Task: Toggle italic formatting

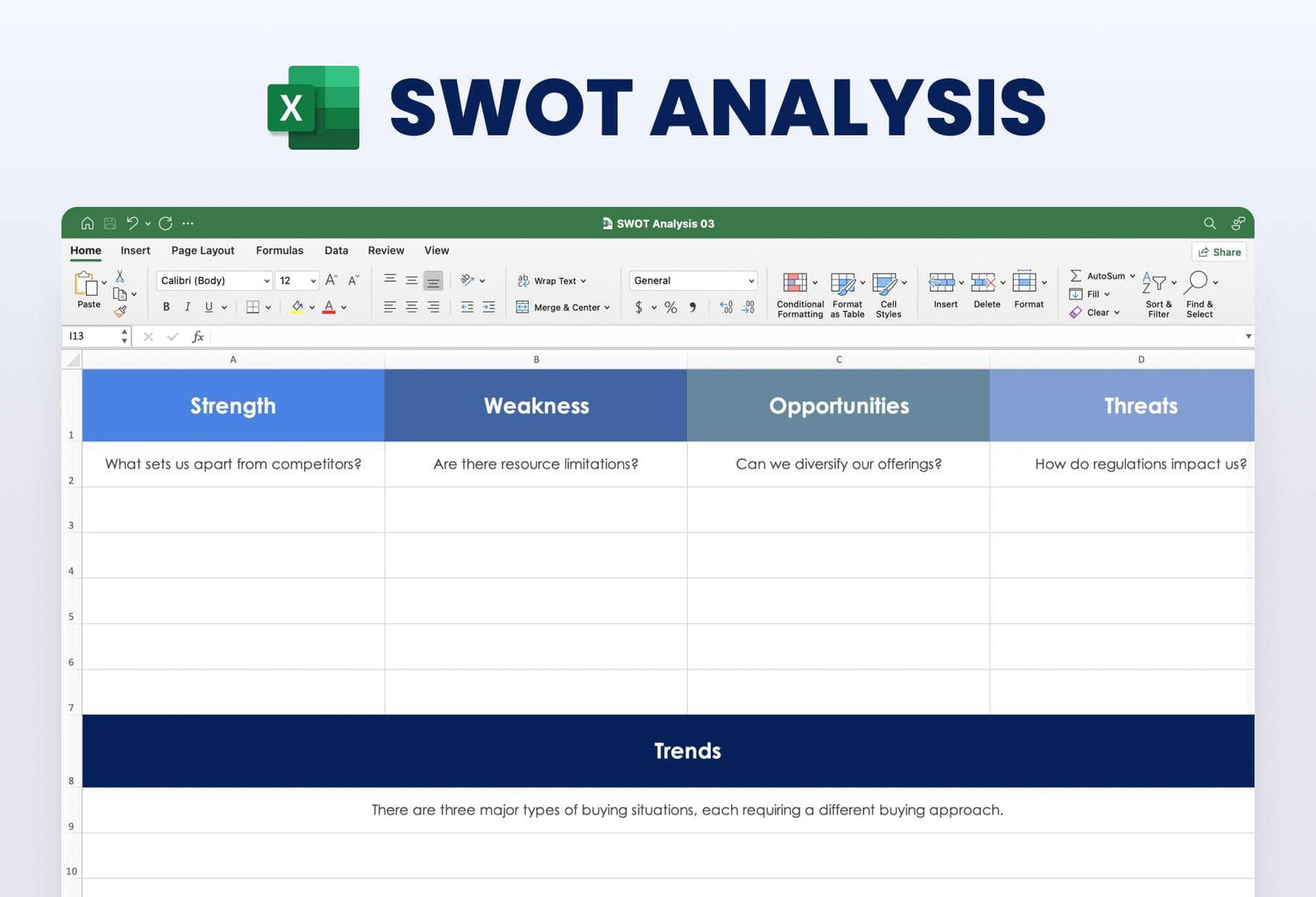Action: point(188,307)
